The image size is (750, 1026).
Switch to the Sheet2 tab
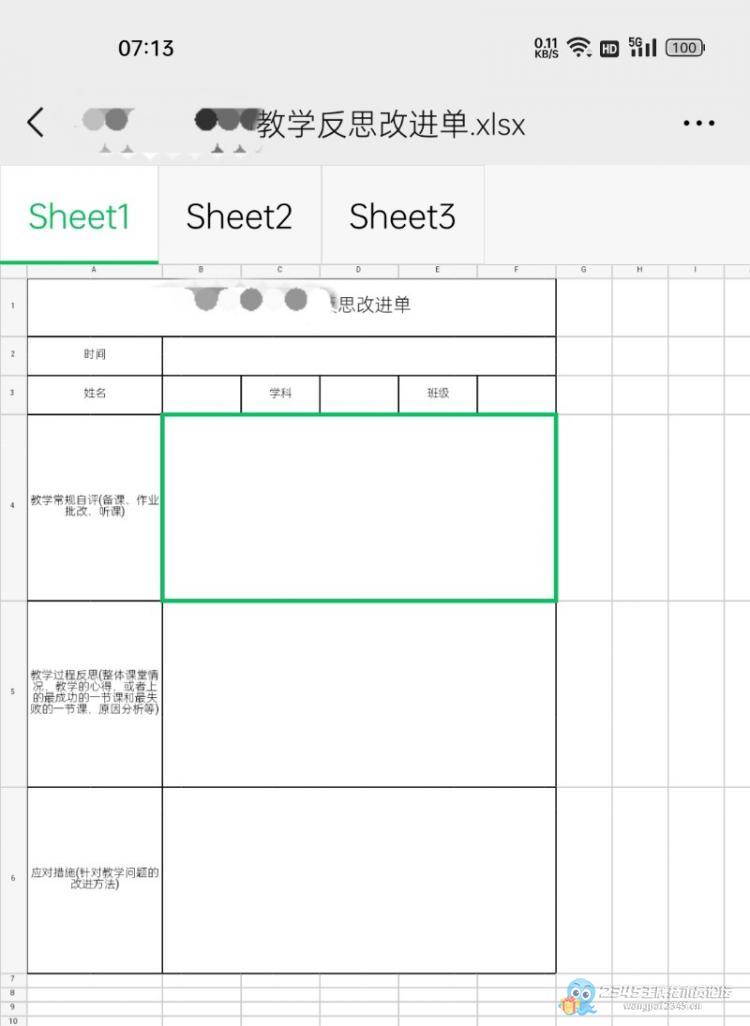[x=239, y=216]
